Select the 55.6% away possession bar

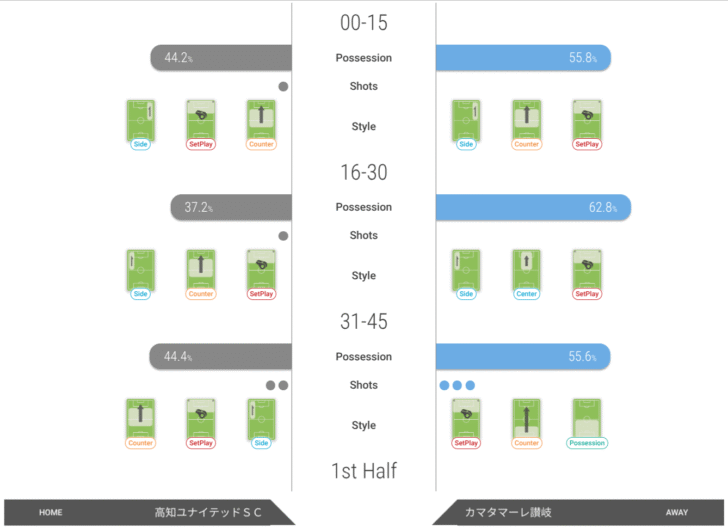point(523,356)
